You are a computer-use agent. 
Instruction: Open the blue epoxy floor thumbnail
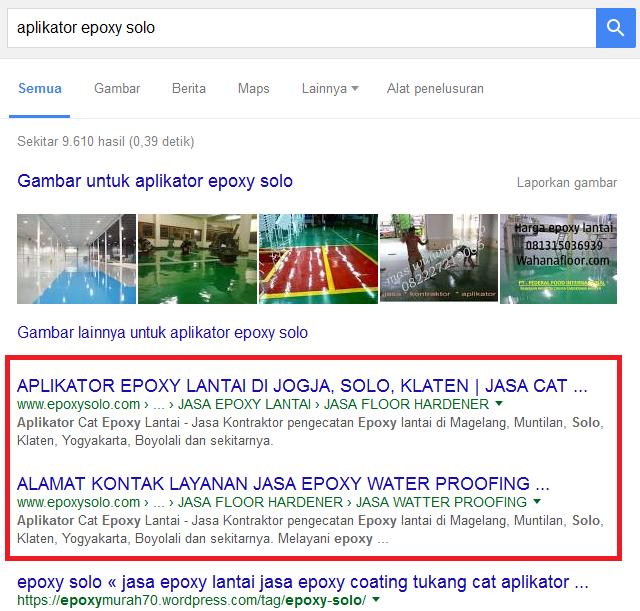coord(76,259)
